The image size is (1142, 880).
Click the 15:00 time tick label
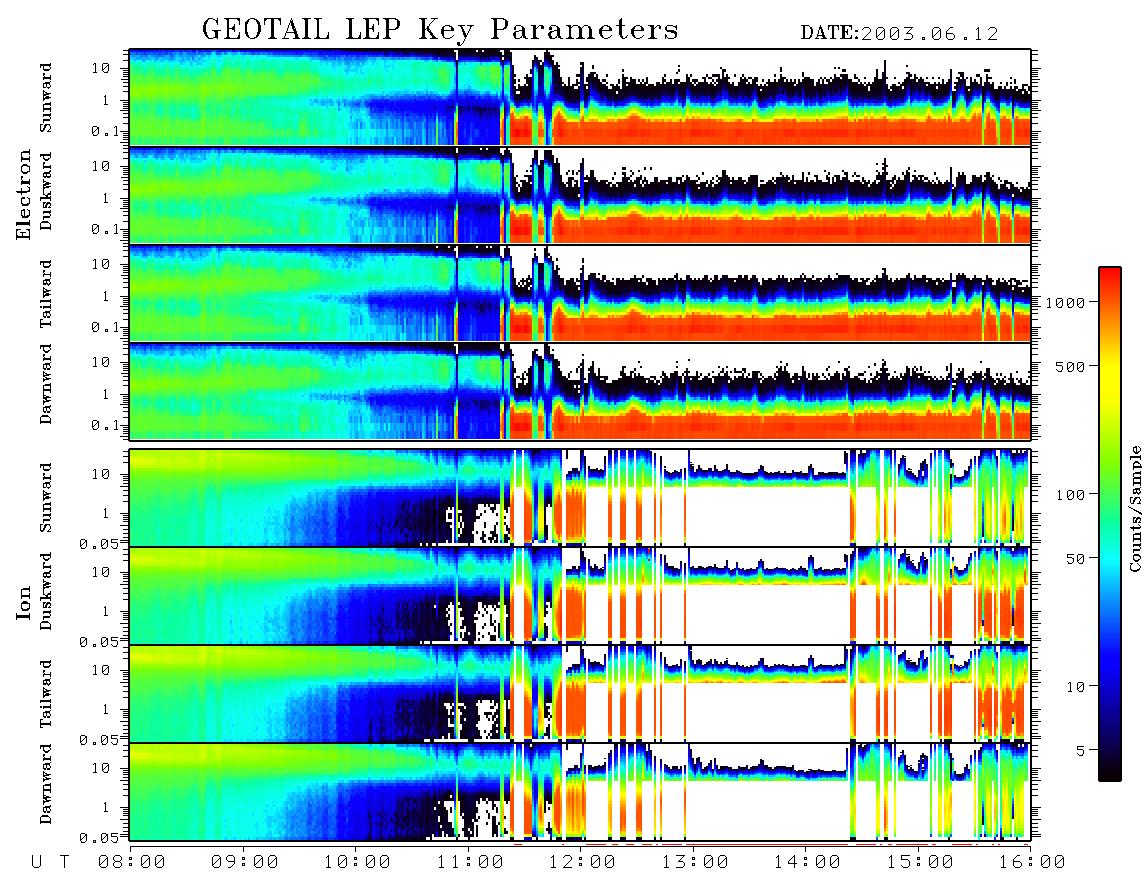pyautogui.click(x=920, y=863)
